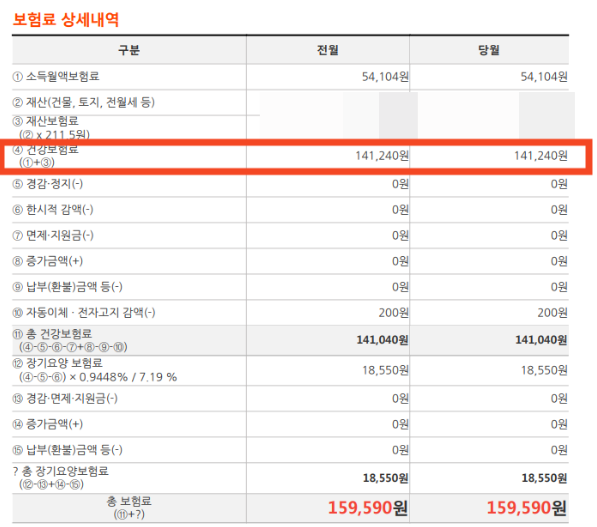Click 당월 0원 in ⑨ 납부(환불)금액 row

pyautogui.click(x=559, y=287)
